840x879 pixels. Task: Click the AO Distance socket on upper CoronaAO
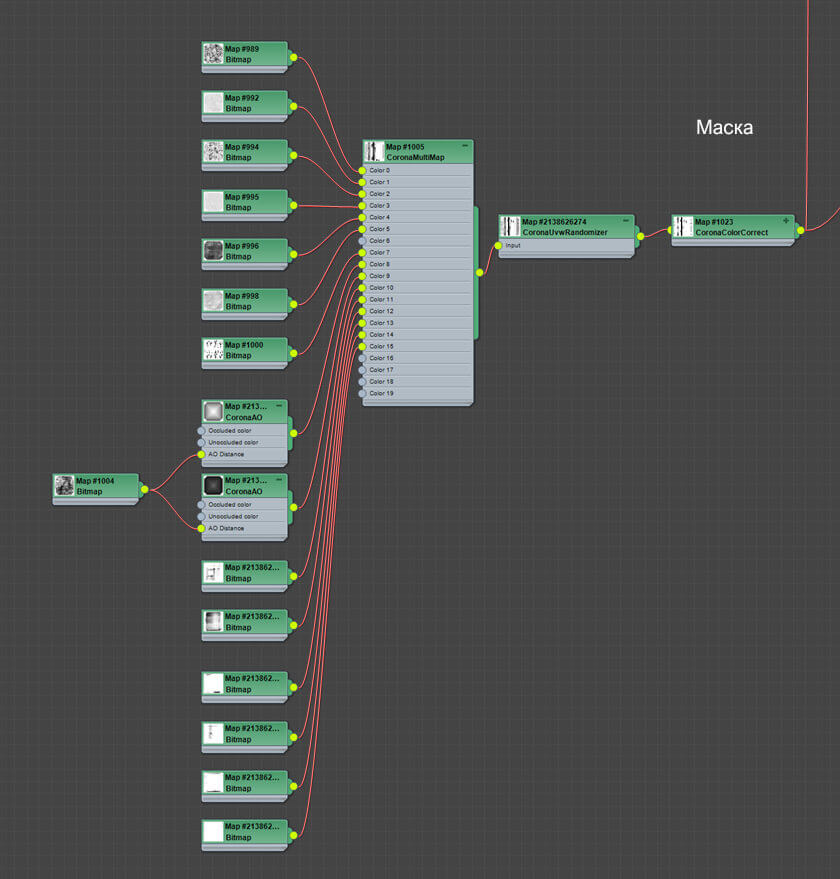pyautogui.click(x=203, y=453)
